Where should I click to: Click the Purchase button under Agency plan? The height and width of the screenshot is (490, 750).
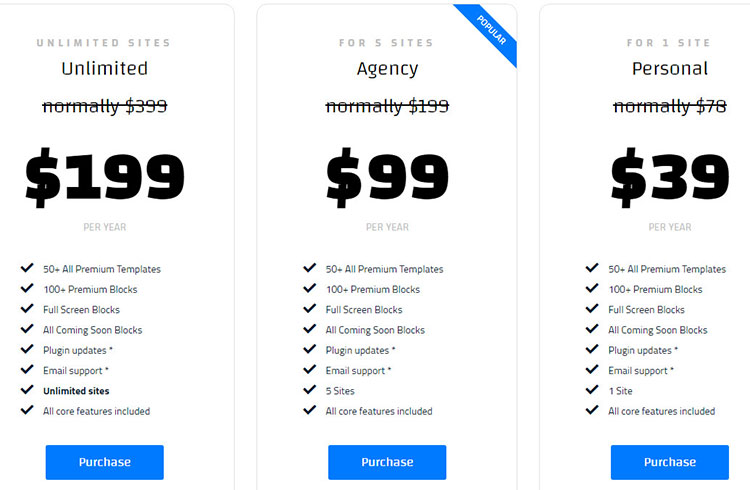387,462
